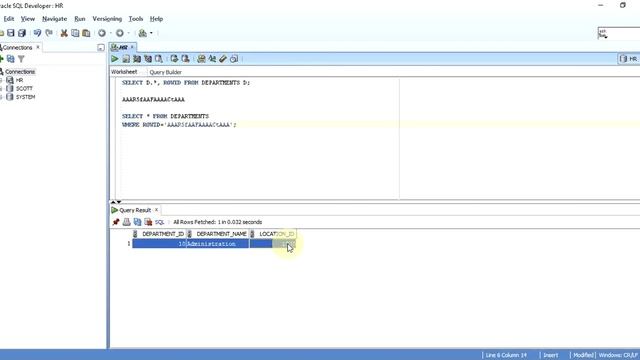Click the Commit icon in worksheet toolbar

[174, 59]
